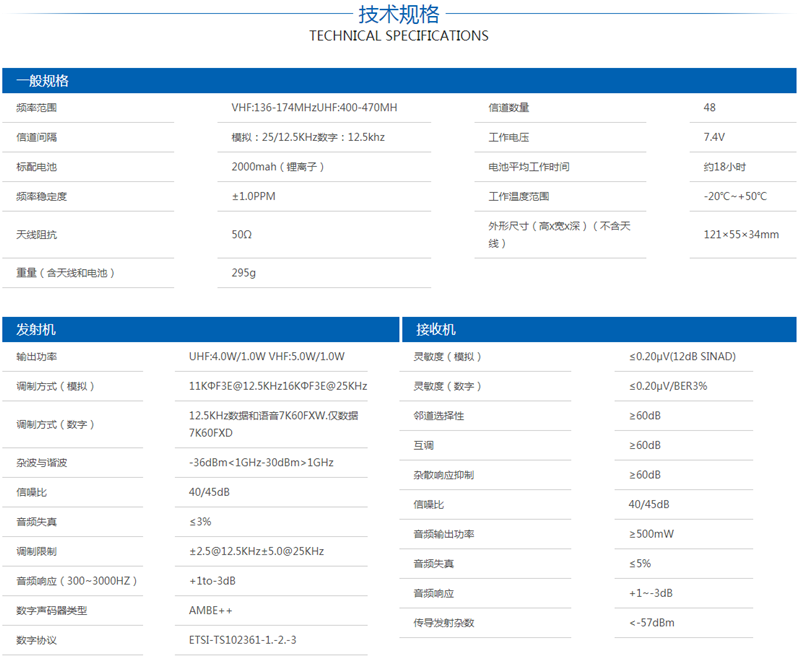Viewport: 800px width, 658px height.
Task: Click the 天线阻抗 label
Action: tap(37, 235)
